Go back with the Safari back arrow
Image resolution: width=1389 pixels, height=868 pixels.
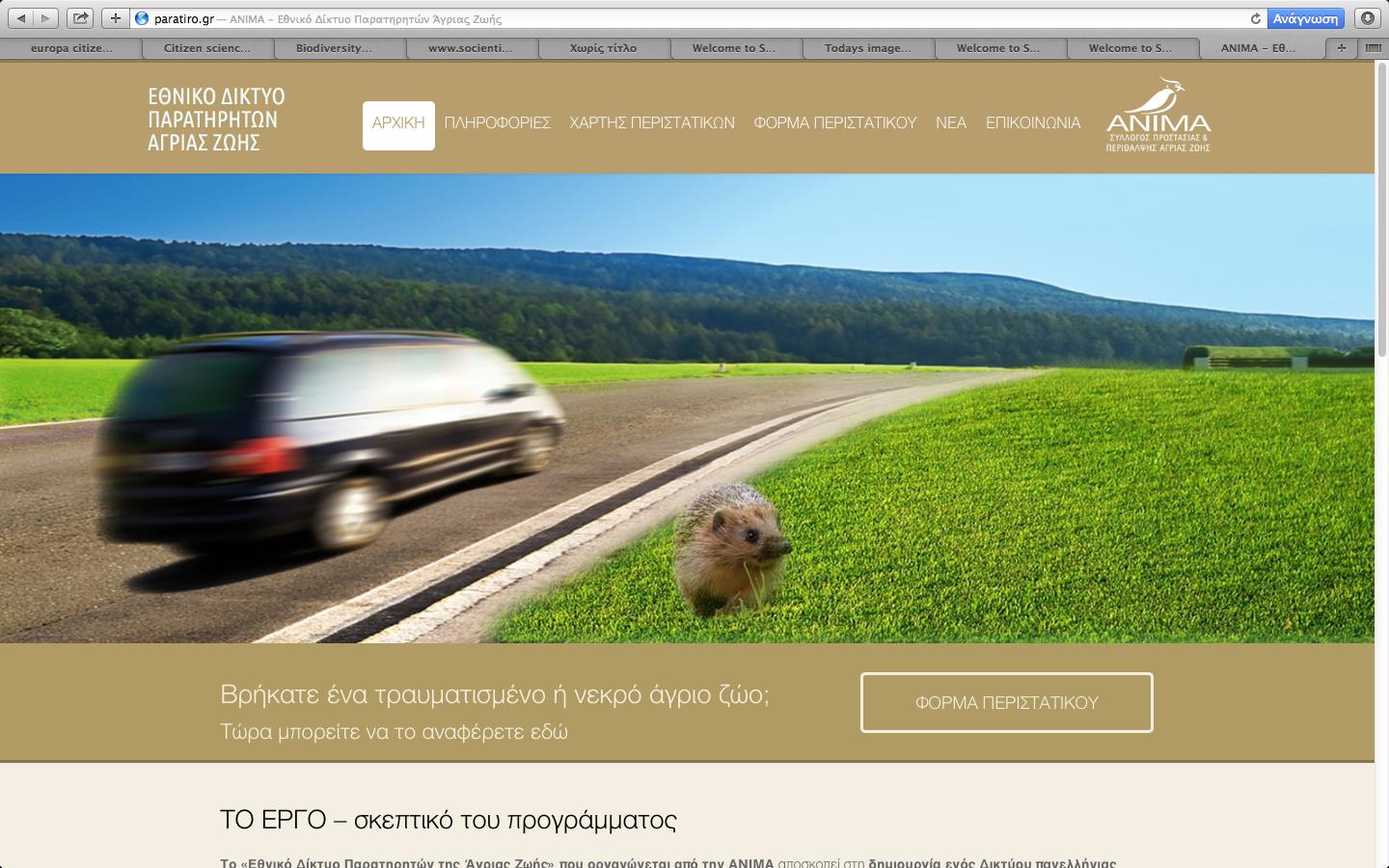coord(20,18)
